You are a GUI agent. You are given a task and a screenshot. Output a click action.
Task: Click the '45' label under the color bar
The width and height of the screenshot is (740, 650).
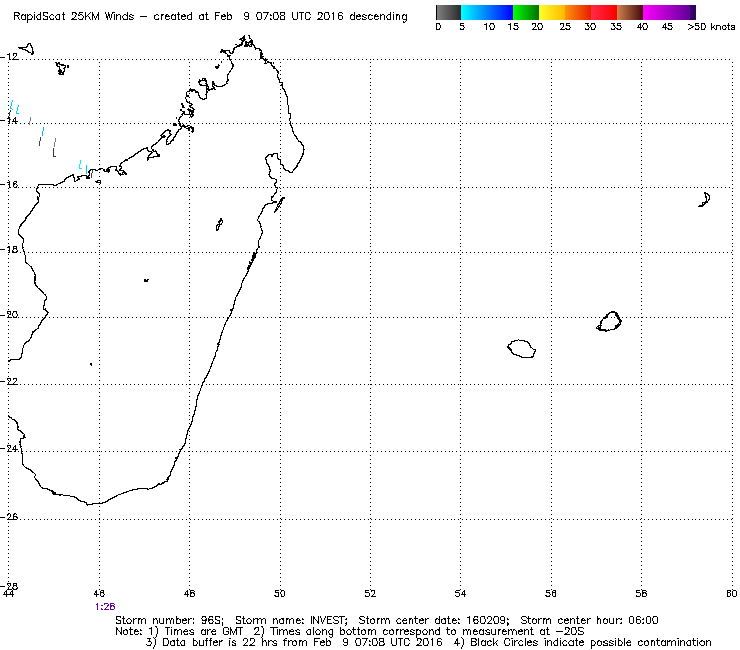(x=667, y=27)
